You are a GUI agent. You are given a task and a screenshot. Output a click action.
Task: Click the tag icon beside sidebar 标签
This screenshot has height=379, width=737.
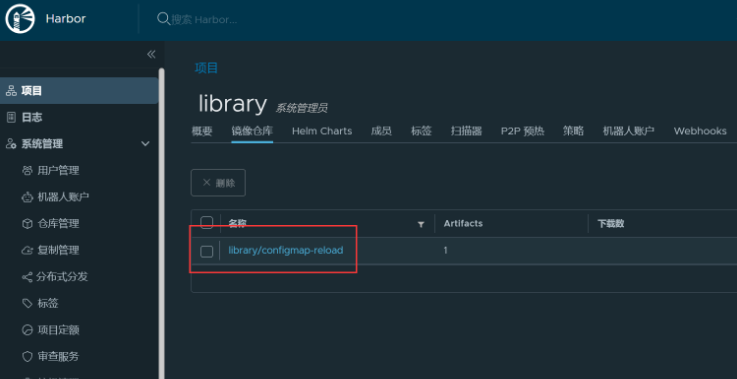click(x=27, y=303)
